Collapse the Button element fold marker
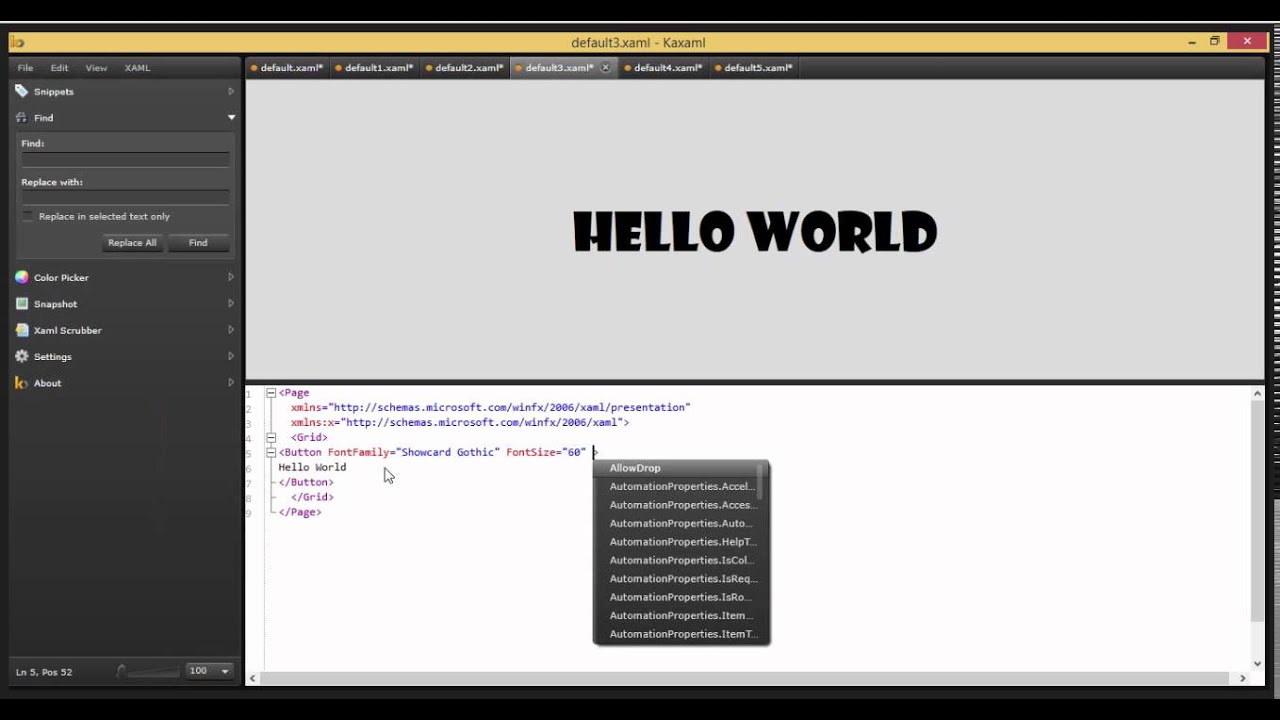The width and height of the screenshot is (1280, 720). 271,452
